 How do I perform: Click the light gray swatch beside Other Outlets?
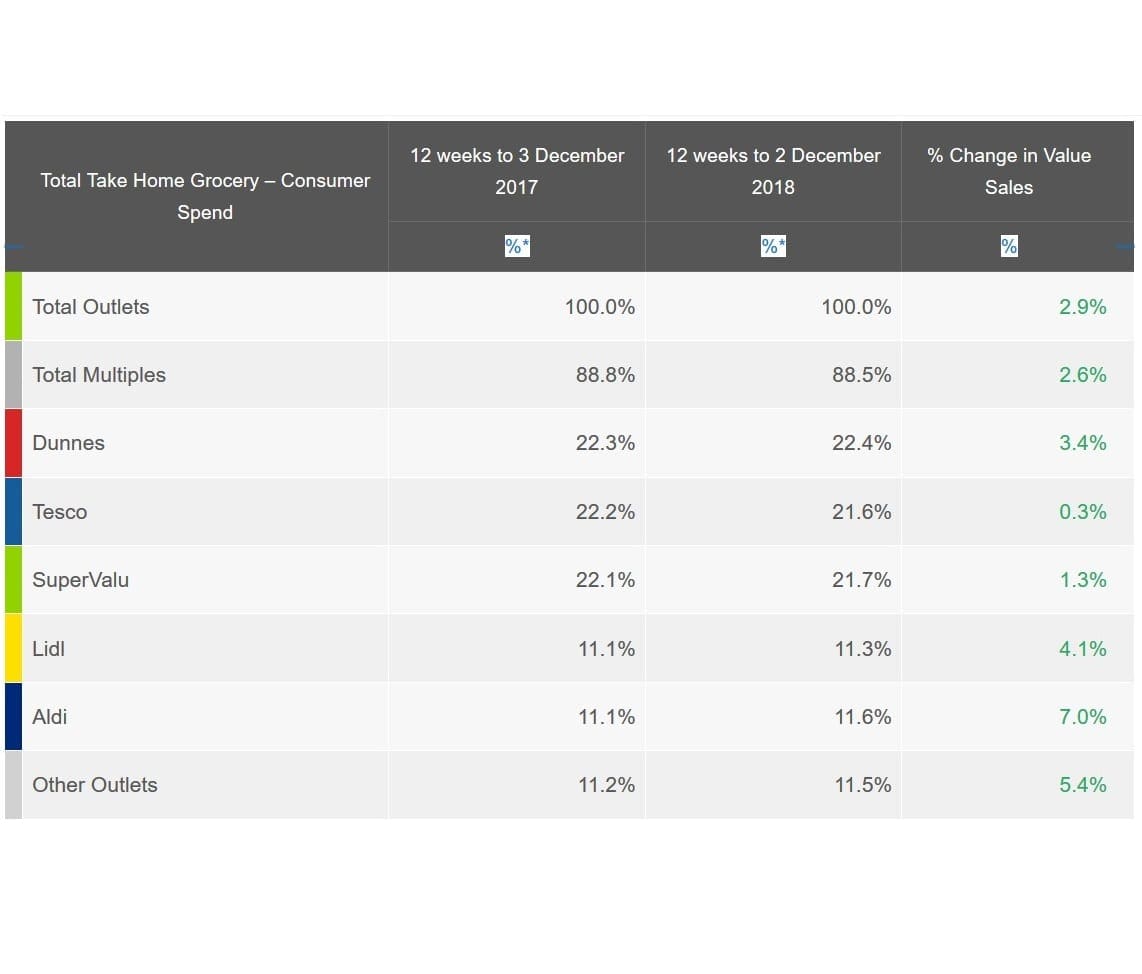(13, 785)
